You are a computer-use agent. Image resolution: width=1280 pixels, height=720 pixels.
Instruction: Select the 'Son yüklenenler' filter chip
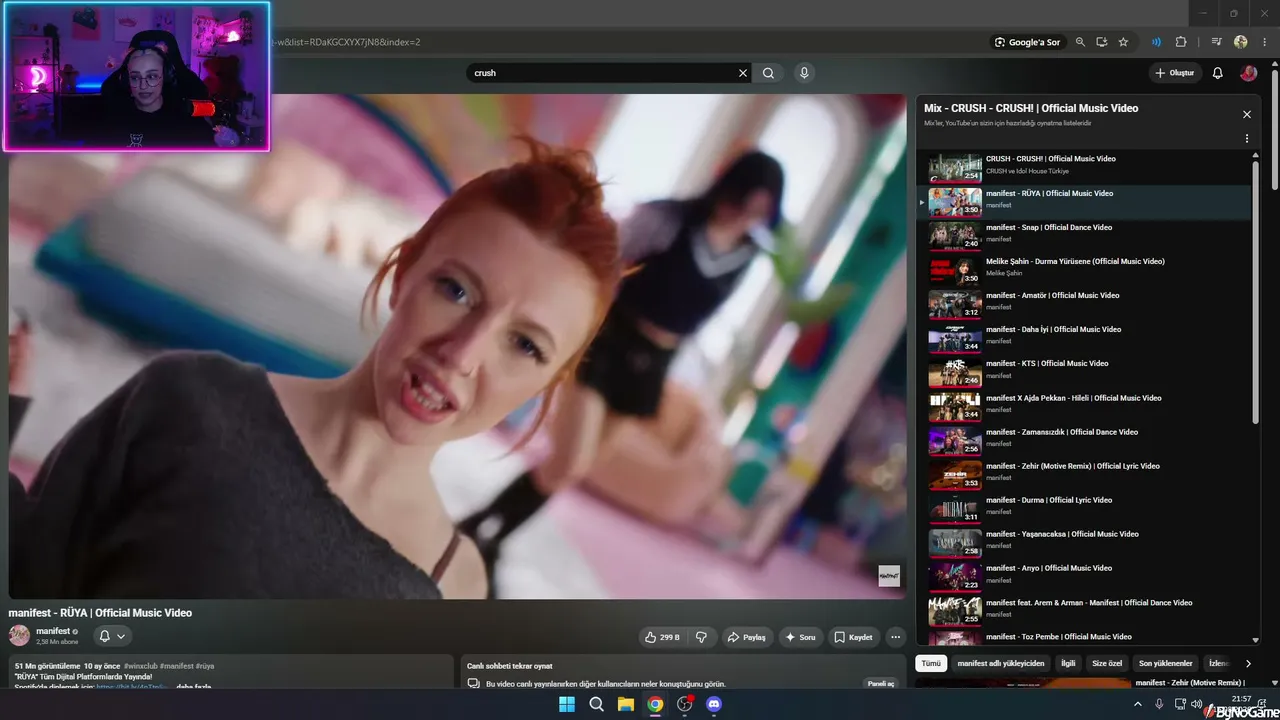point(1165,663)
